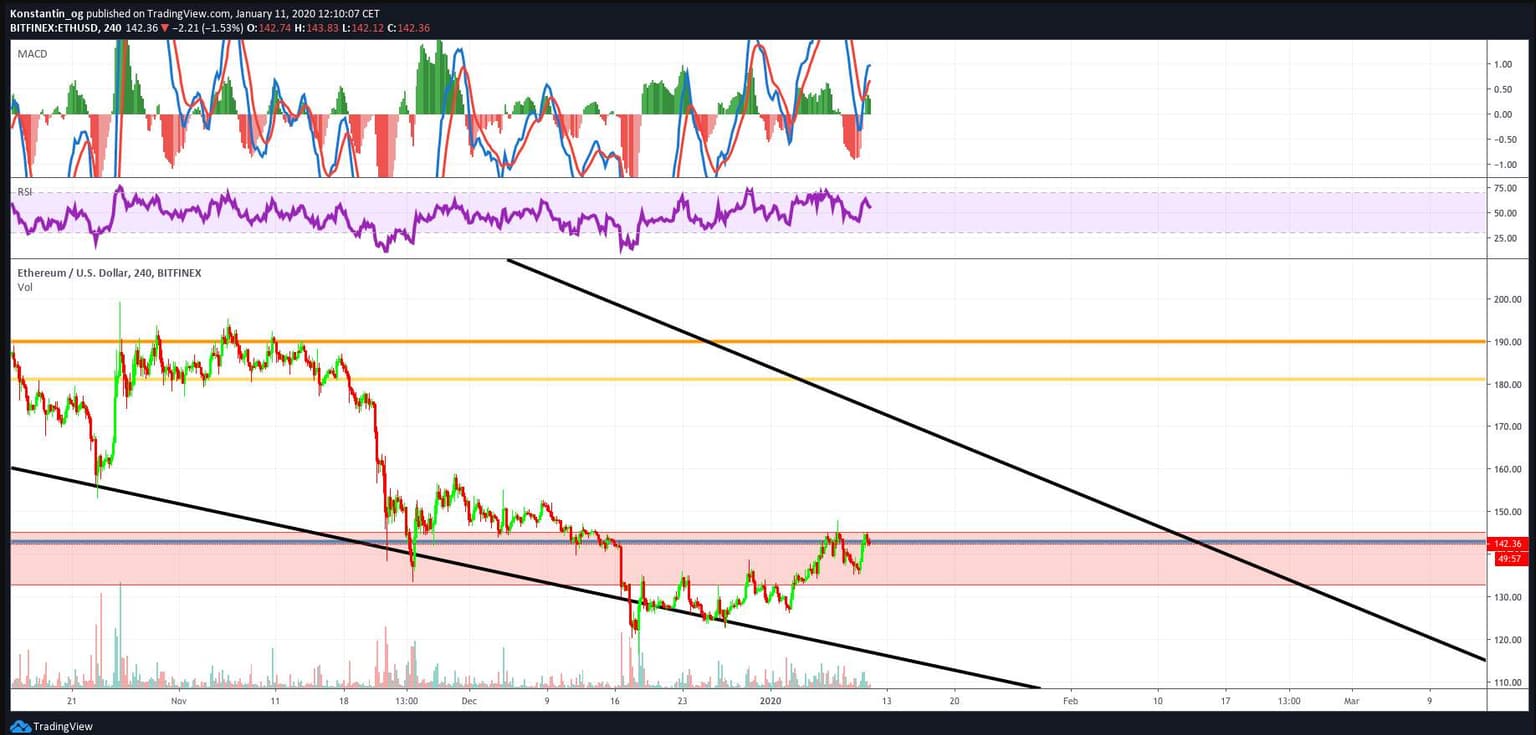Select the yellow horizontal line near 181
The width and height of the screenshot is (1536, 735).
coord(1000,379)
